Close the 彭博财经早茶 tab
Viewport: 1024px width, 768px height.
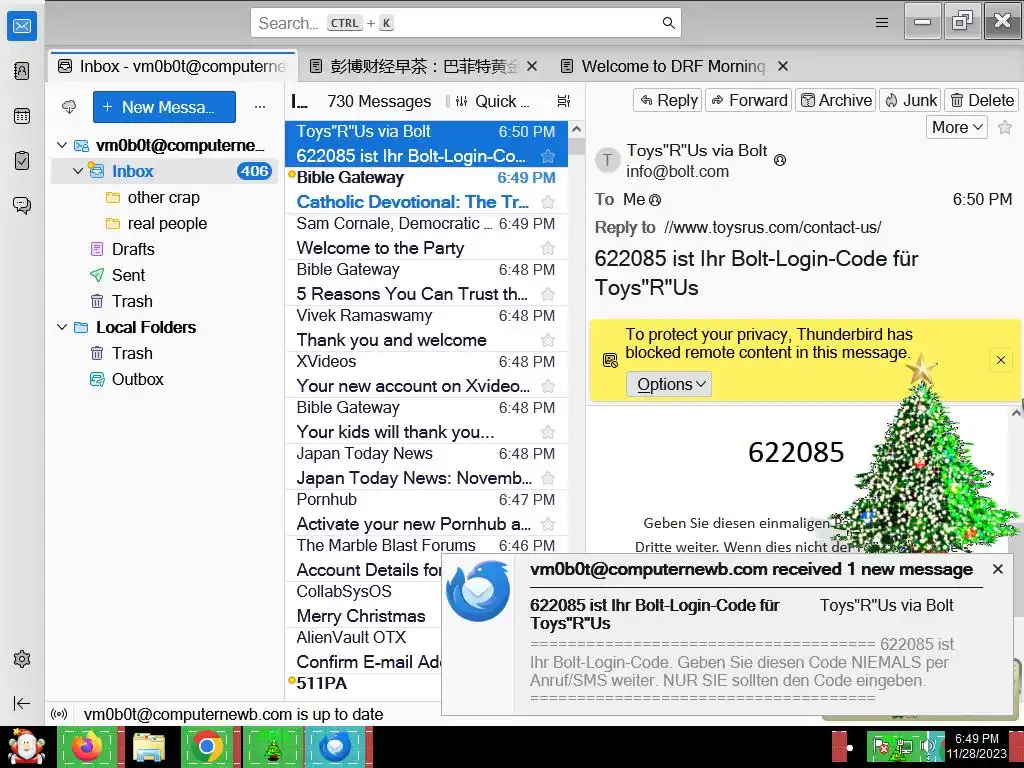532,66
